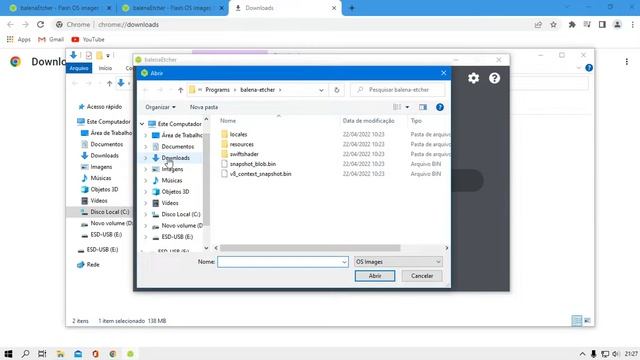Open a new Chrome tab
The image size is (640, 360).
[351, 8]
